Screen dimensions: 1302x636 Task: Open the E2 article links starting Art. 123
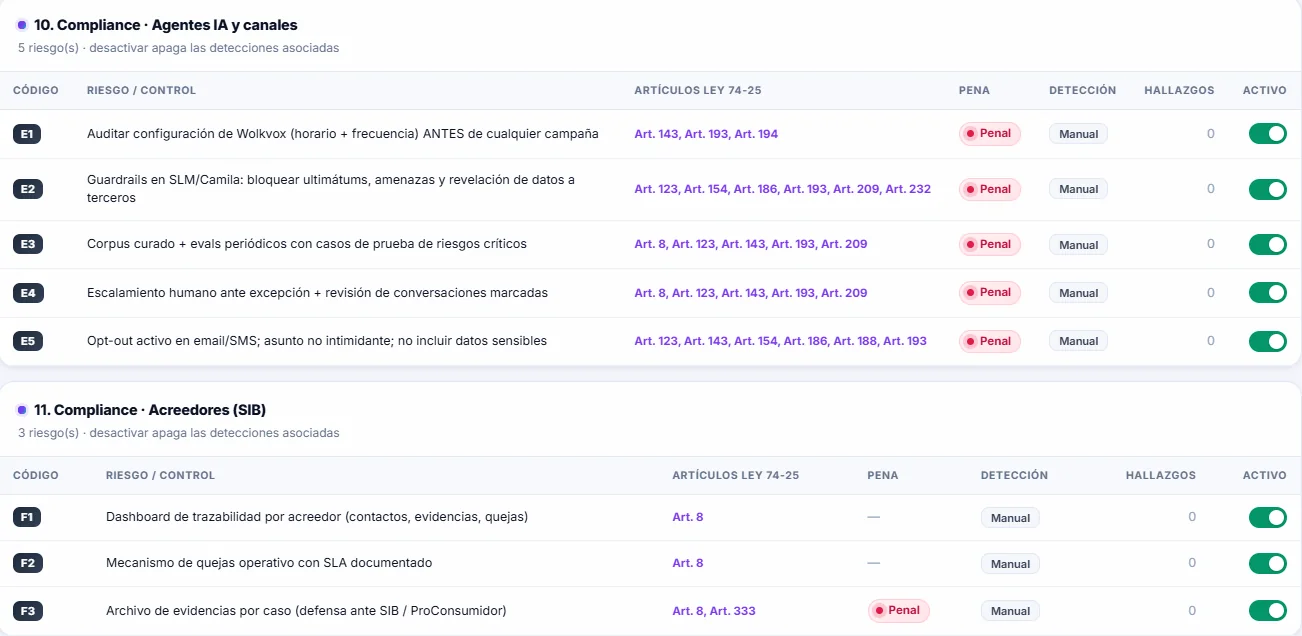(782, 189)
